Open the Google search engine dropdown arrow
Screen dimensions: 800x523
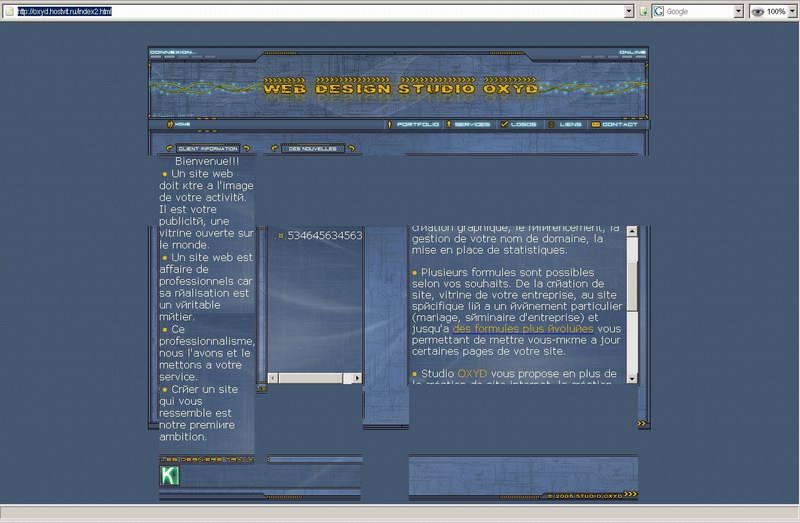(738, 11)
